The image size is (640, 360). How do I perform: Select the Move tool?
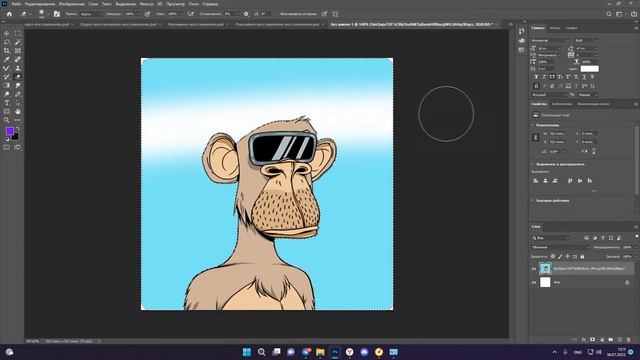pyautogui.click(x=7, y=33)
